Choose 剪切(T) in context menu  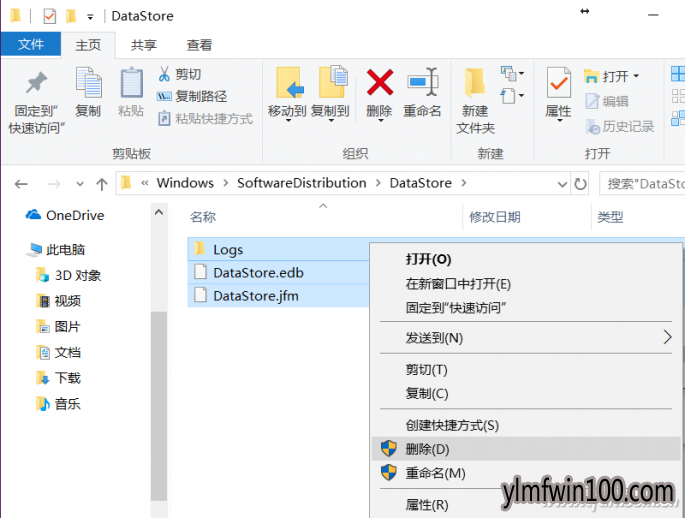(x=524, y=370)
